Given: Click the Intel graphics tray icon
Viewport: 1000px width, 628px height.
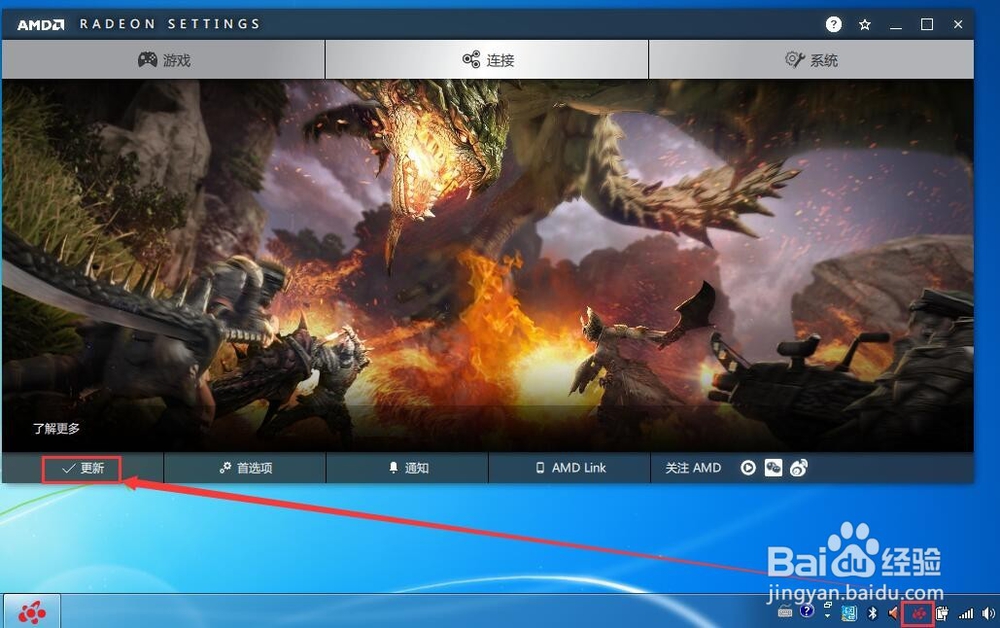Looking at the screenshot, I should tap(849, 613).
